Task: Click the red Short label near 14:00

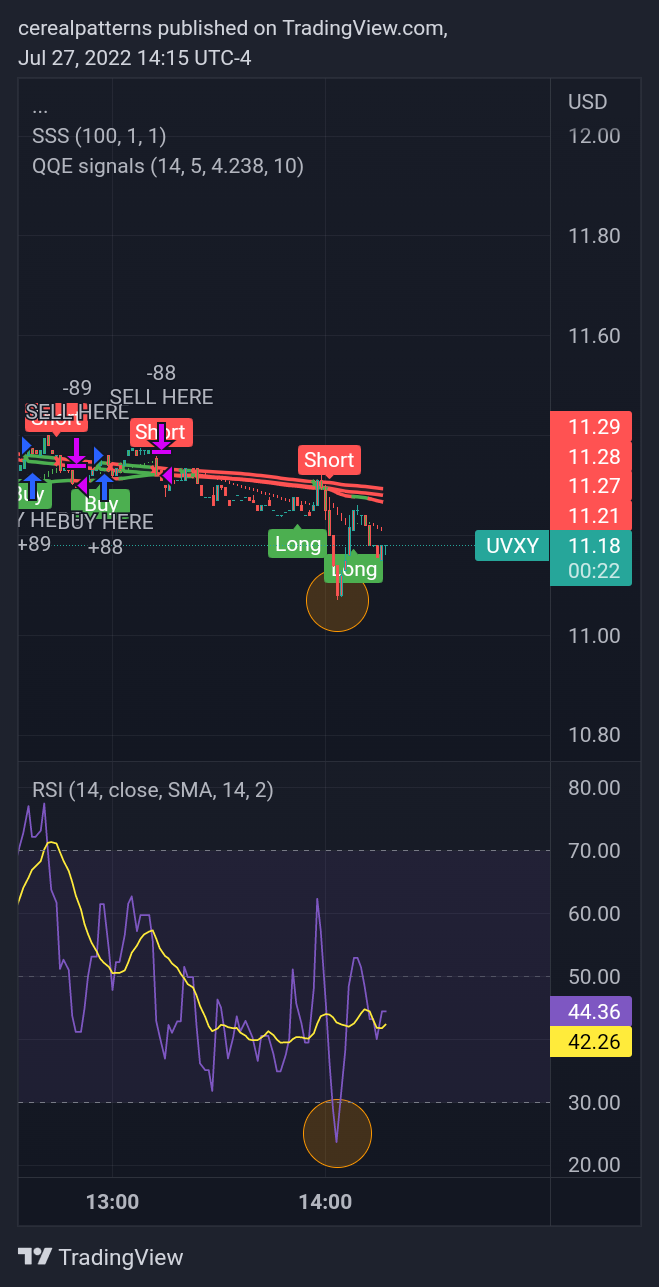Action: [329, 460]
